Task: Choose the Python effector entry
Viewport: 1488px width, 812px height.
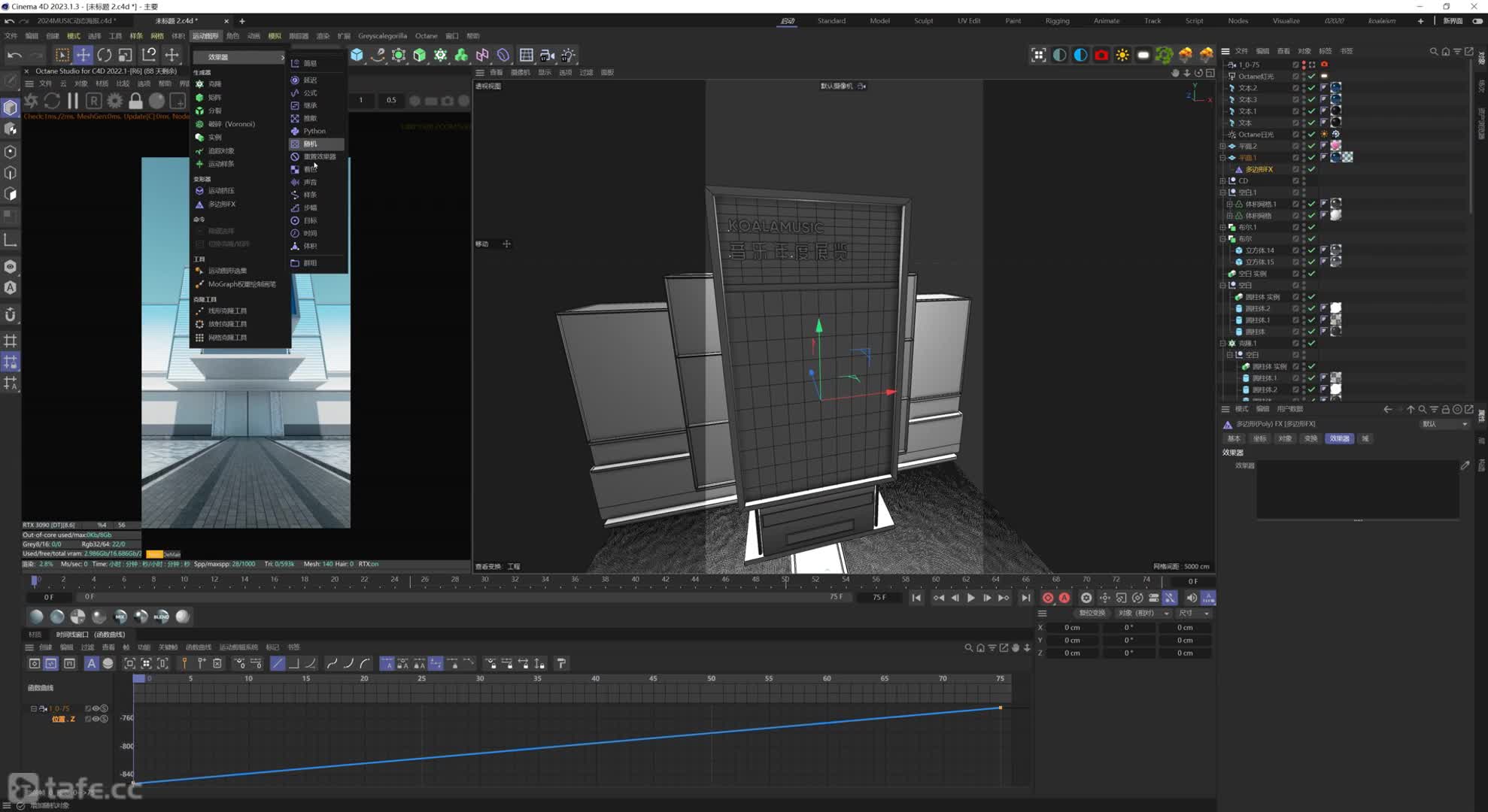Action: (x=316, y=131)
